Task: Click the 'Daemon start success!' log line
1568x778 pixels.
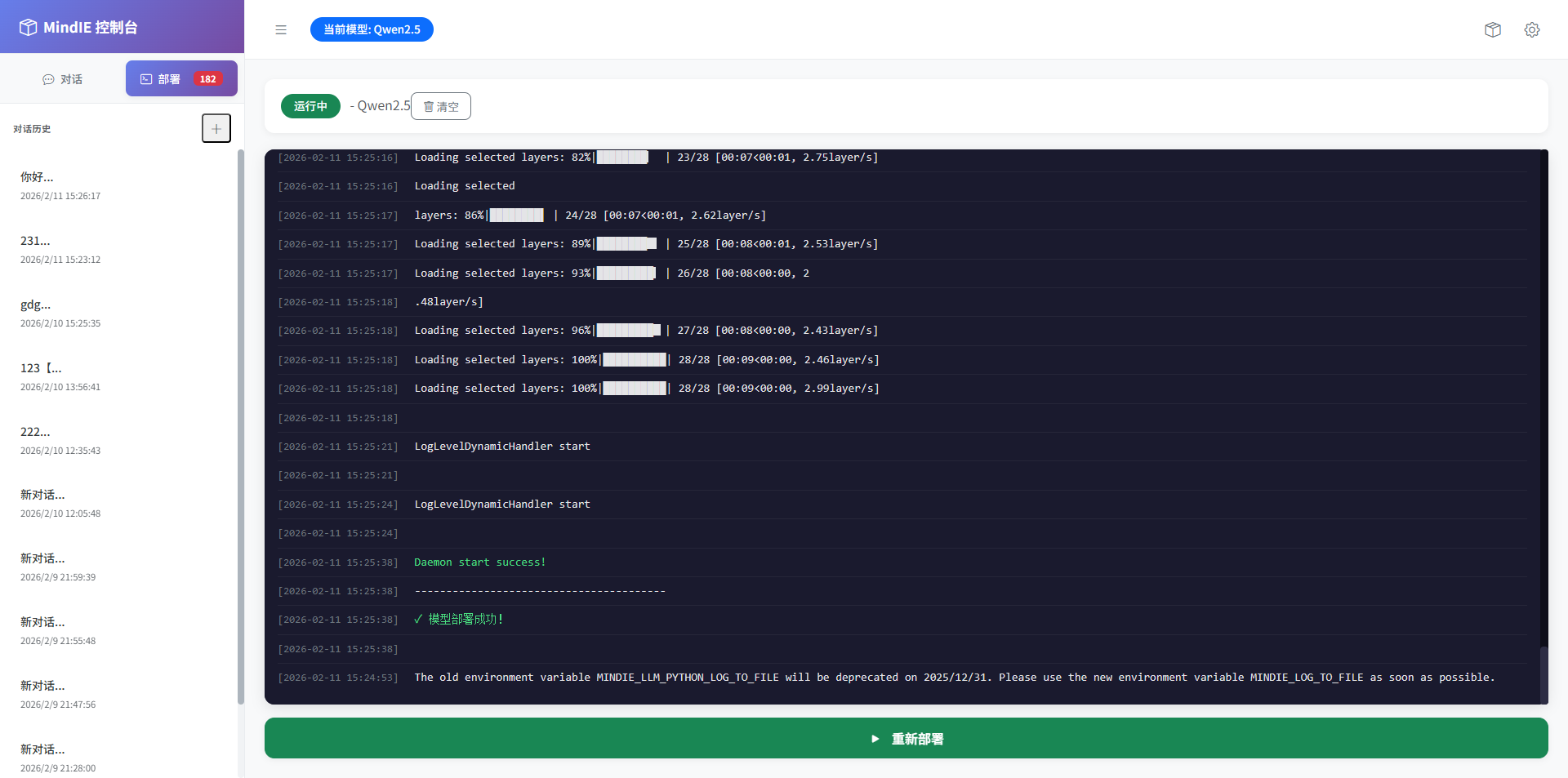Action: (x=902, y=562)
